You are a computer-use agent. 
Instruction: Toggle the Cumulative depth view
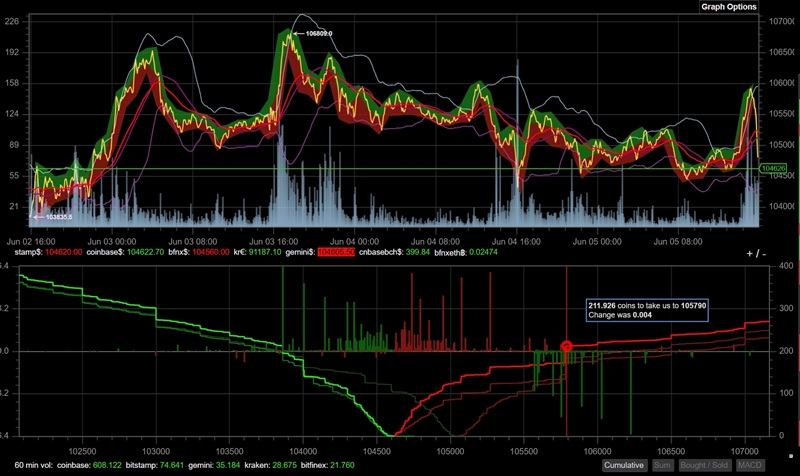pyautogui.click(x=625, y=466)
